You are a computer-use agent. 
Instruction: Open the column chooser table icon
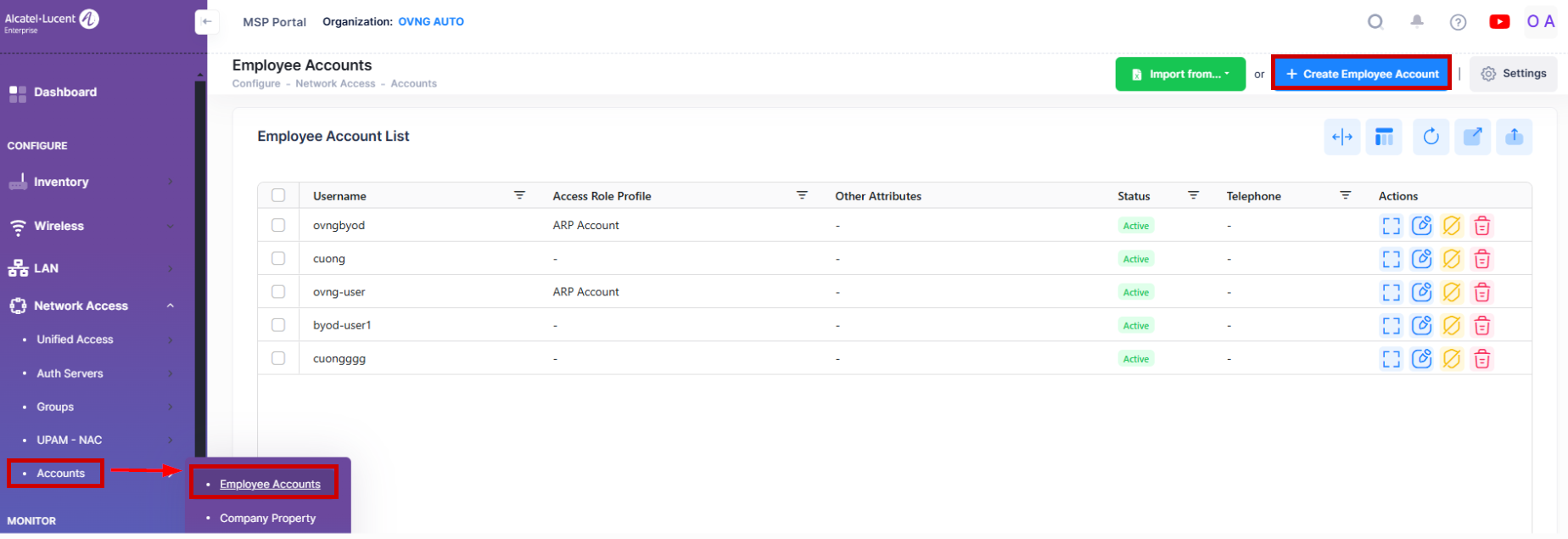click(x=1384, y=137)
